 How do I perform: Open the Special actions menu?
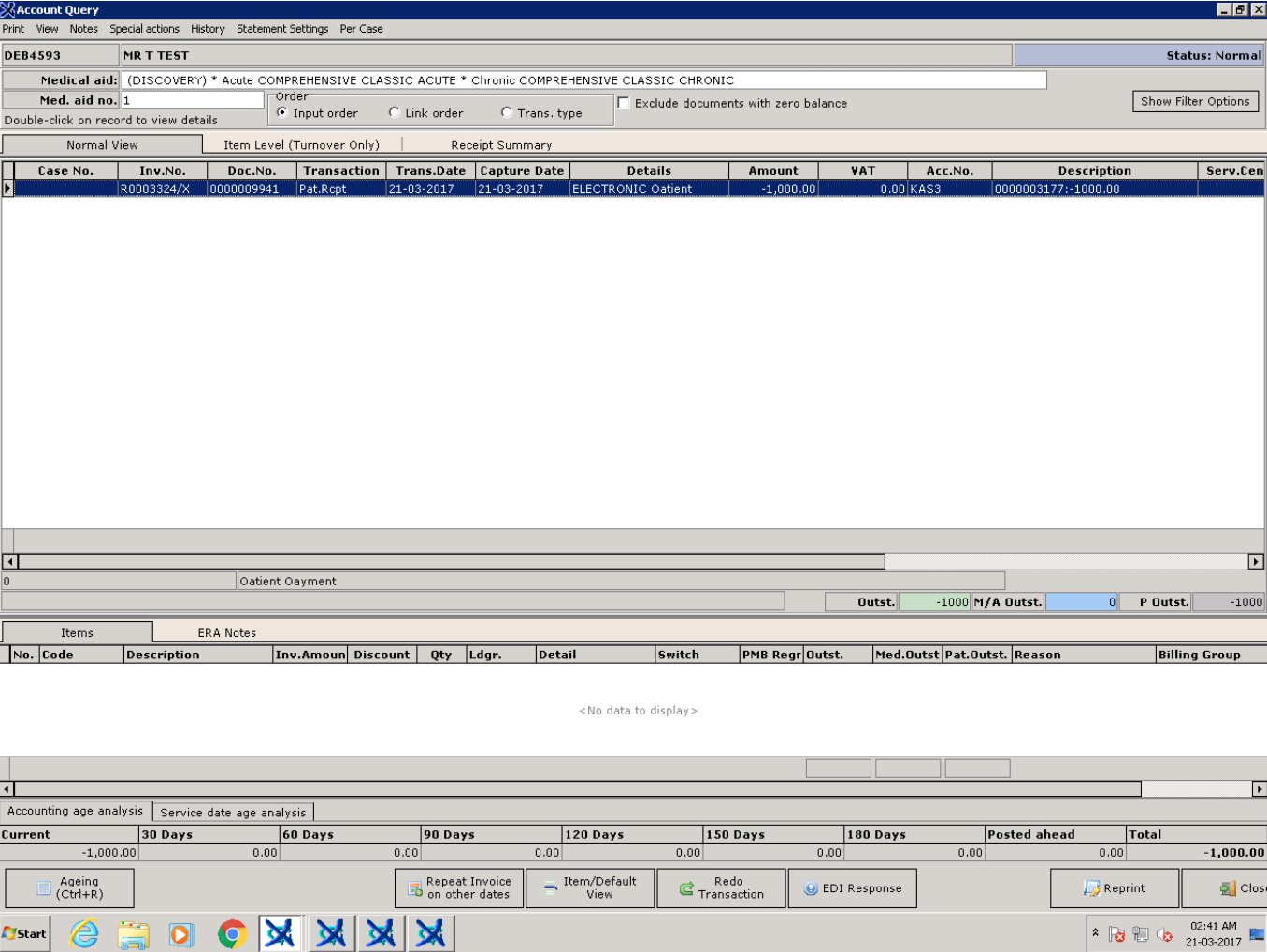144,29
